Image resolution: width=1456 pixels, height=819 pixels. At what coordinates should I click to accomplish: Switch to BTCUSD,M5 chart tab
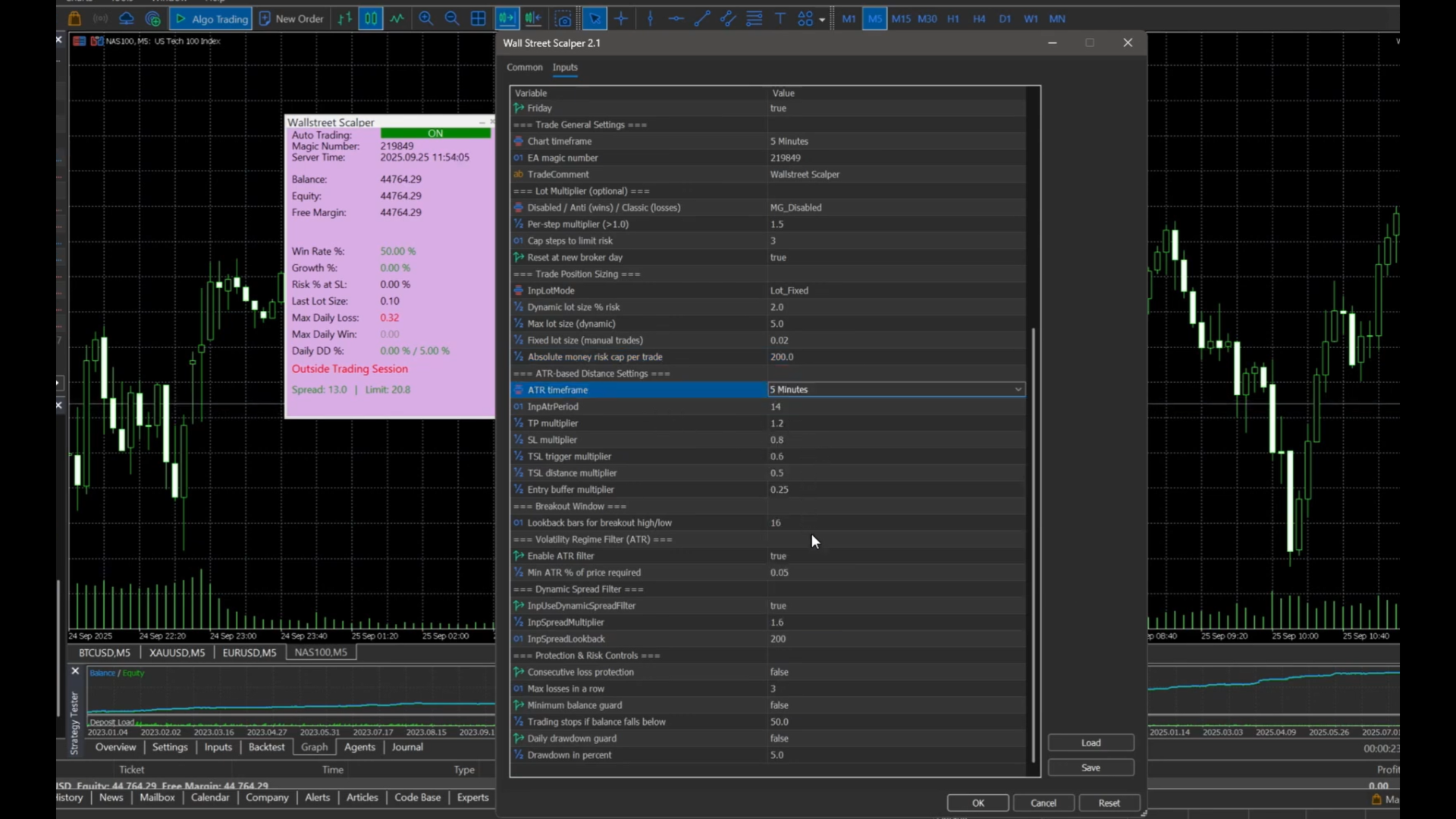click(x=104, y=653)
